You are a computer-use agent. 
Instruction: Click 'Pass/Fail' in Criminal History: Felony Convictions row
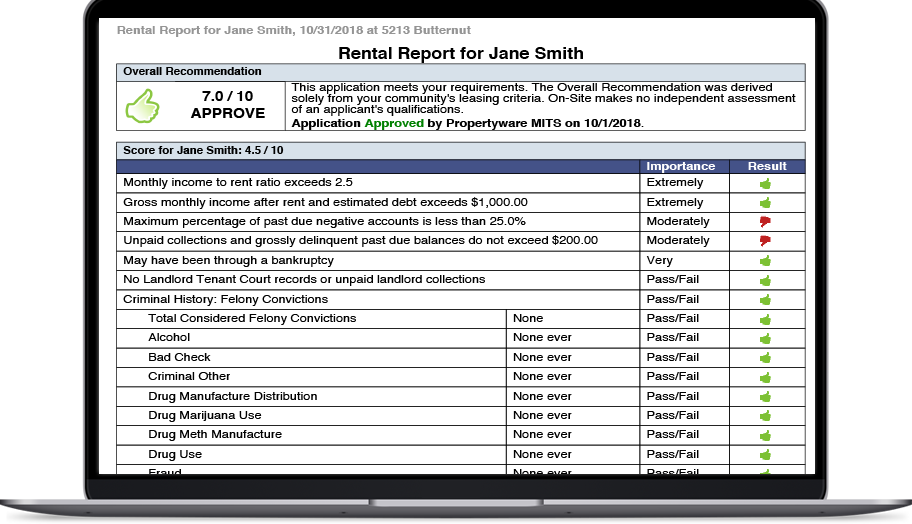click(x=672, y=299)
